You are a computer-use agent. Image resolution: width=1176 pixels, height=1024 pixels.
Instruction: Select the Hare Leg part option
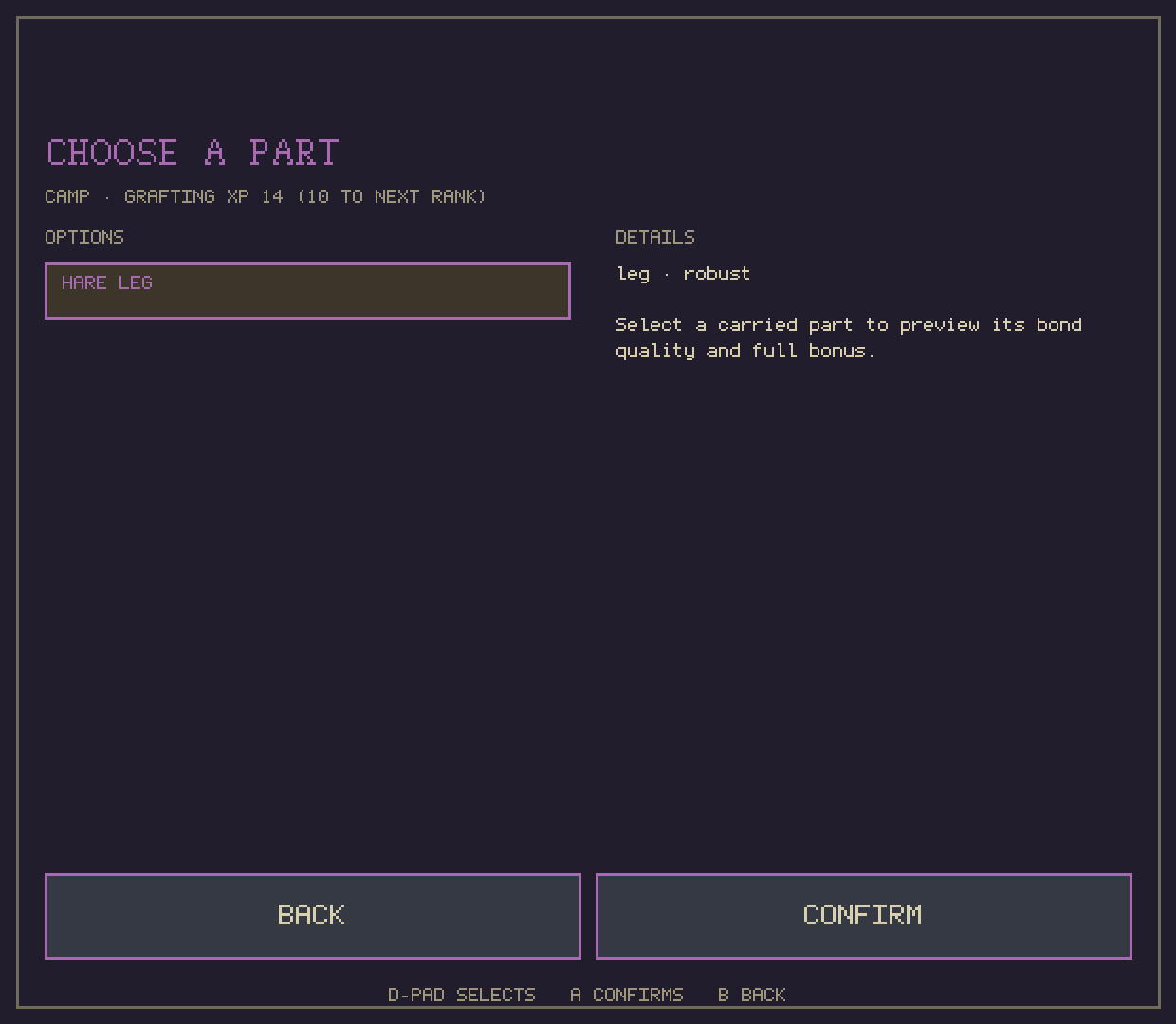(x=307, y=290)
